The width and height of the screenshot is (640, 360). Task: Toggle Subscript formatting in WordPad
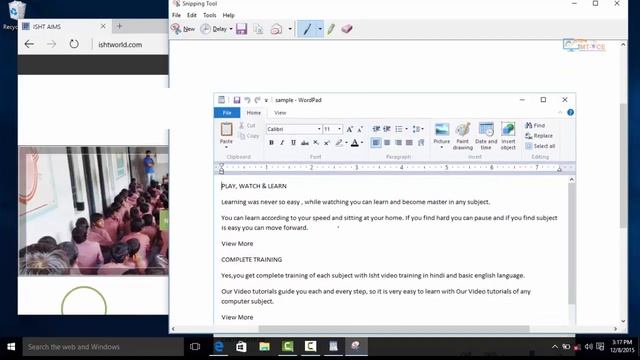coord(316,142)
